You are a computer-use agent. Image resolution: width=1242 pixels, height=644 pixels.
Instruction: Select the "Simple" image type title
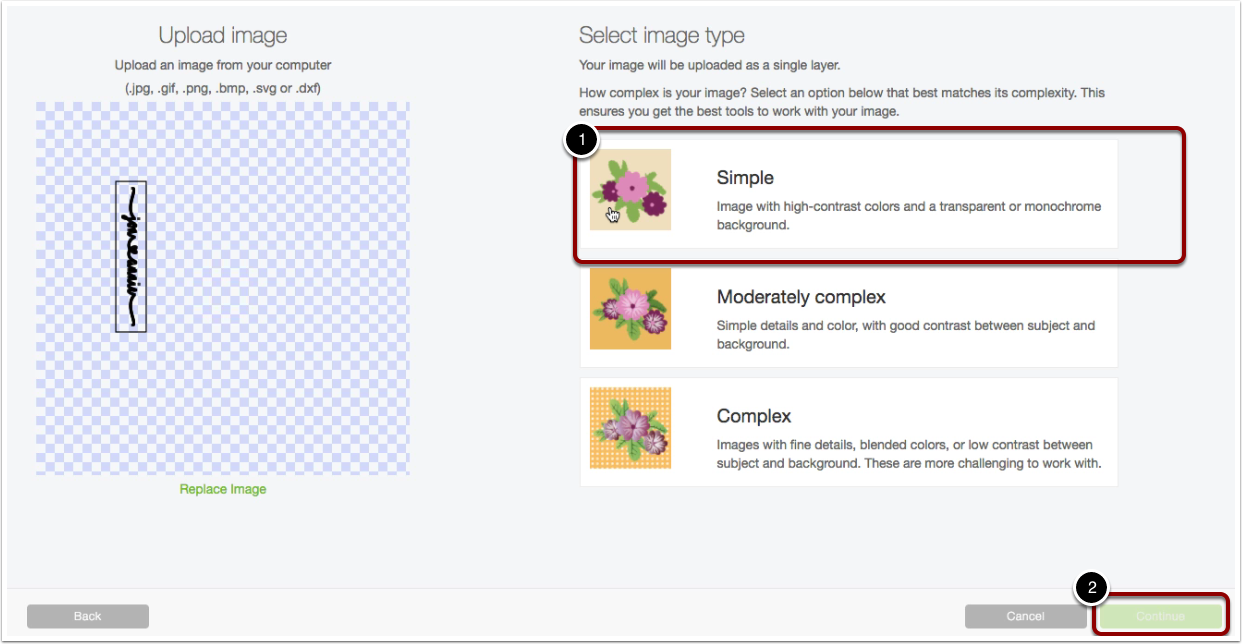pos(745,178)
